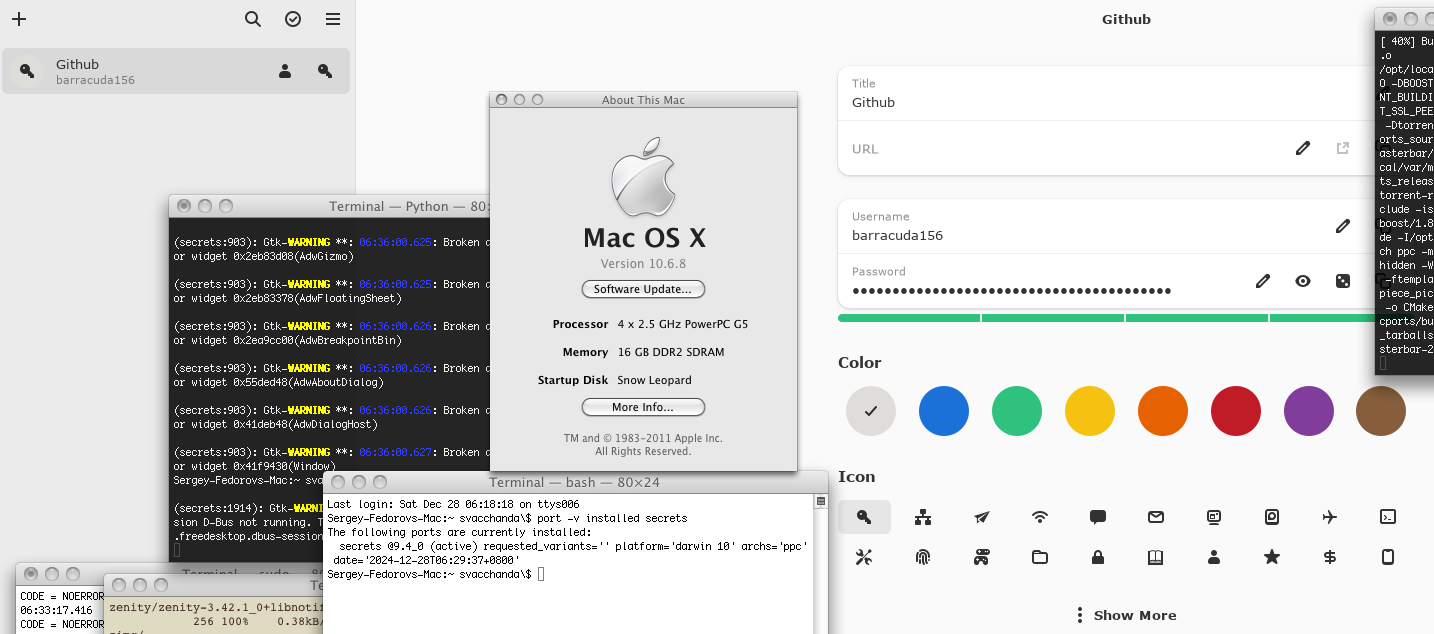The image size is (1434, 634).
Task: Select the gray default color swatch
Action: pos(871,411)
